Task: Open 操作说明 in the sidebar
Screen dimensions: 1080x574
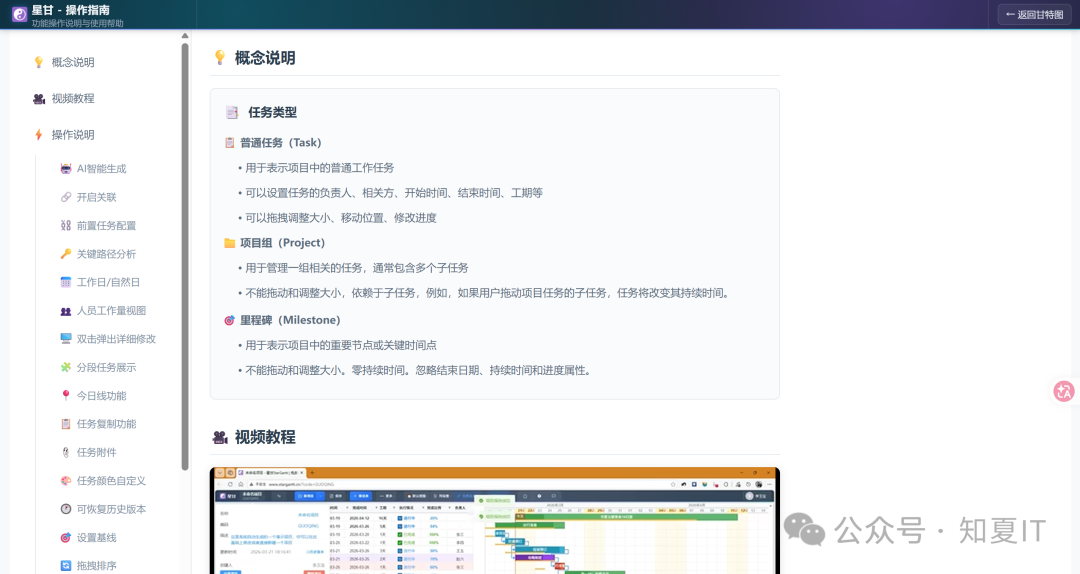Action: click(x=73, y=135)
